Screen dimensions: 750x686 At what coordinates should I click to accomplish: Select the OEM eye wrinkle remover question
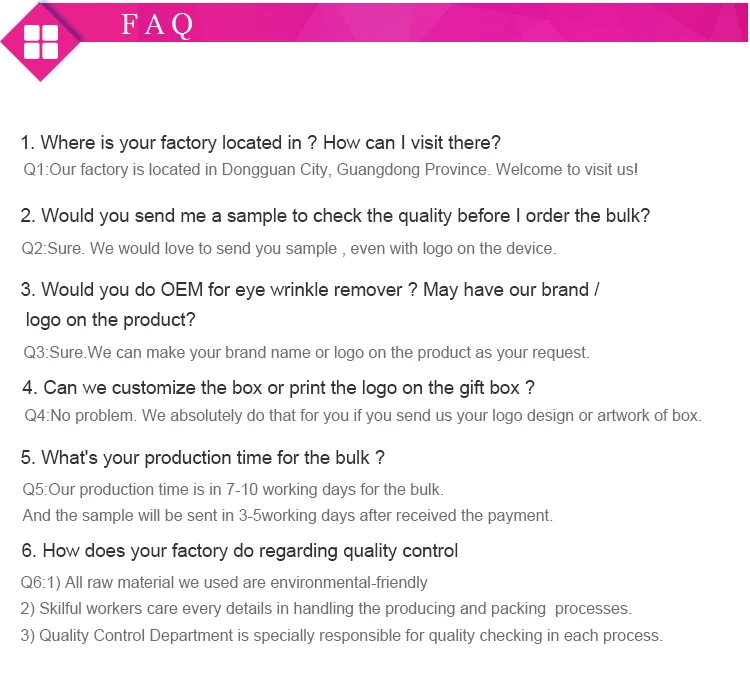click(310, 290)
